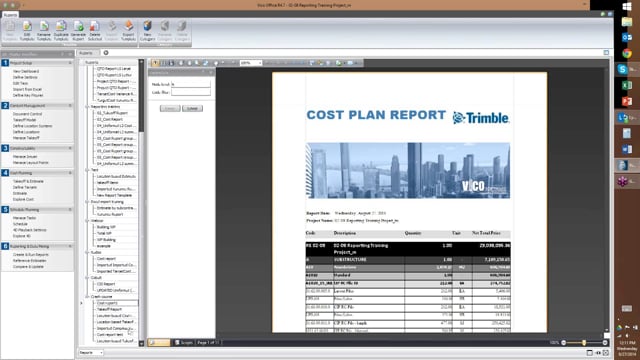This screenshot has width=640, height=360.
Task: Click the cover page city skyline image
Action: [408, 171]
